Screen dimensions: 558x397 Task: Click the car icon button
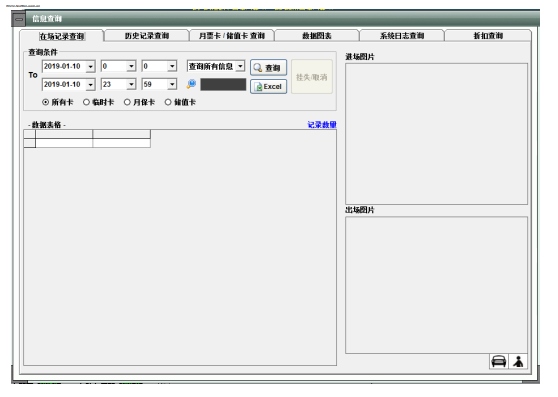click(x=499, y=361)
